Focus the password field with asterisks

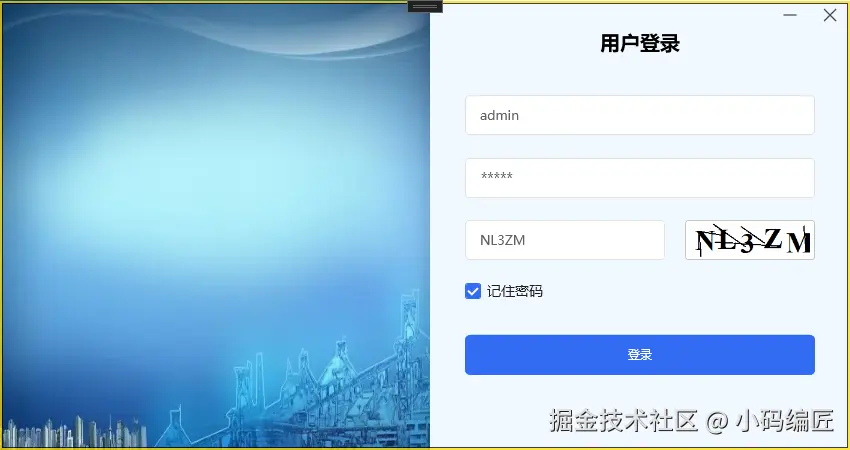tap(640, 178)
